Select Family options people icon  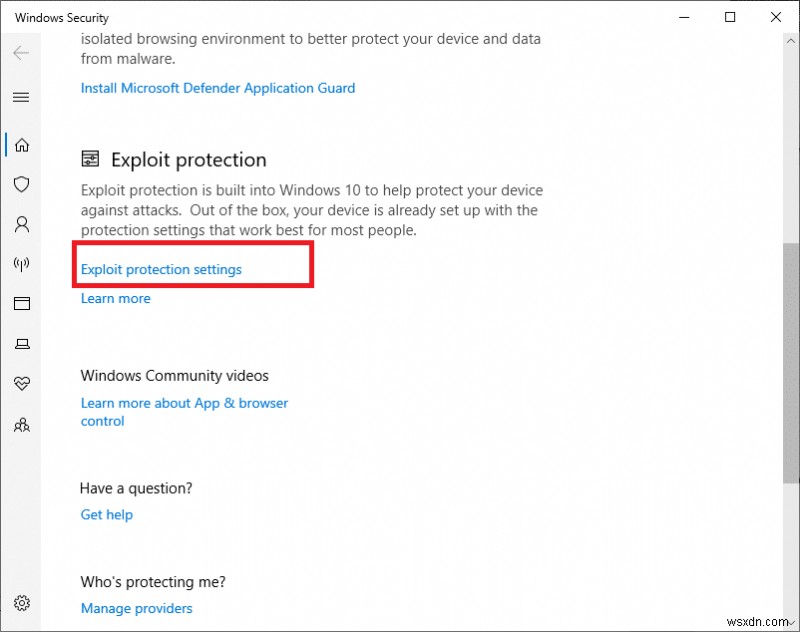coord(21,424)
